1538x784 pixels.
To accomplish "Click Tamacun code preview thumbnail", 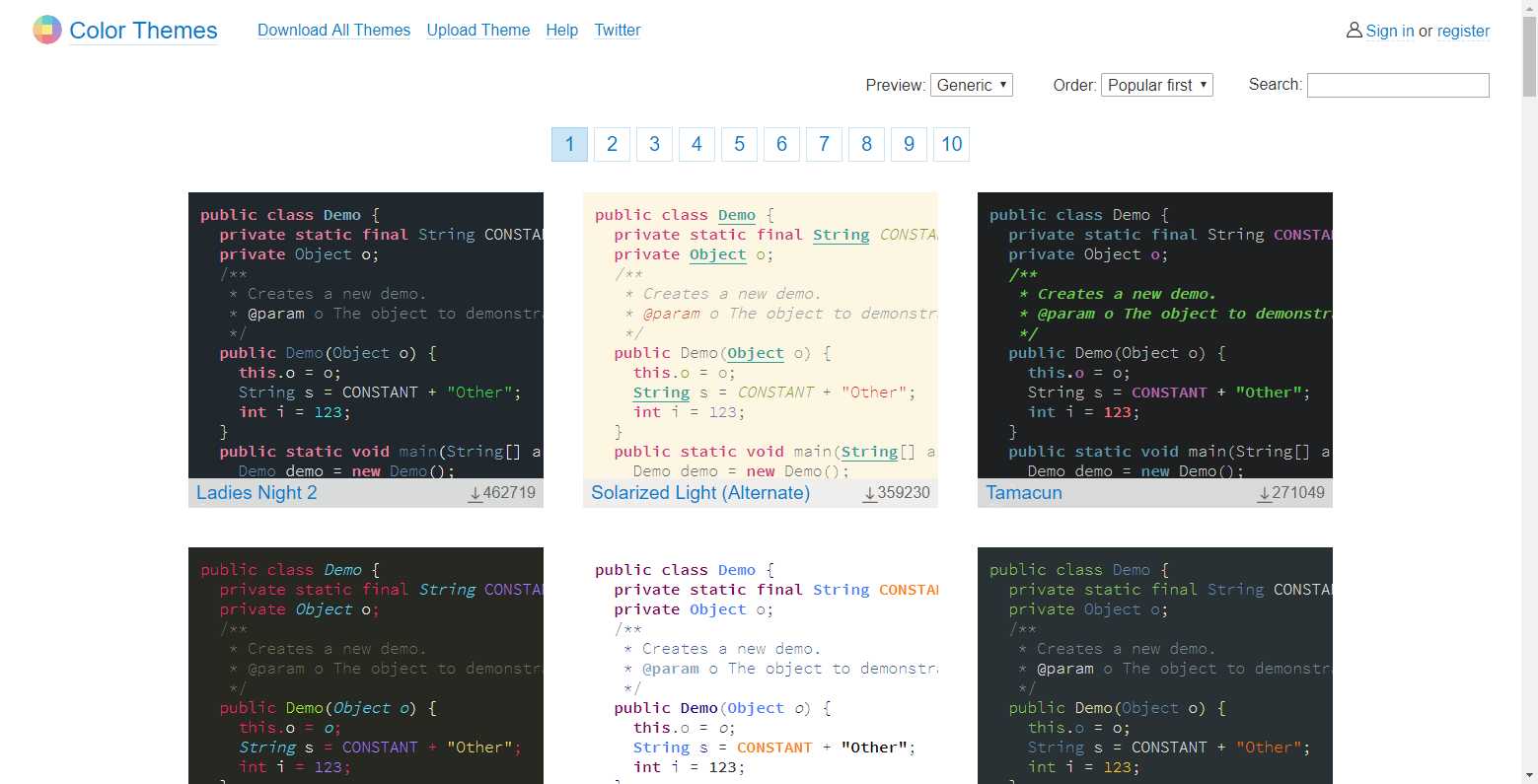I will (1155, 335).
